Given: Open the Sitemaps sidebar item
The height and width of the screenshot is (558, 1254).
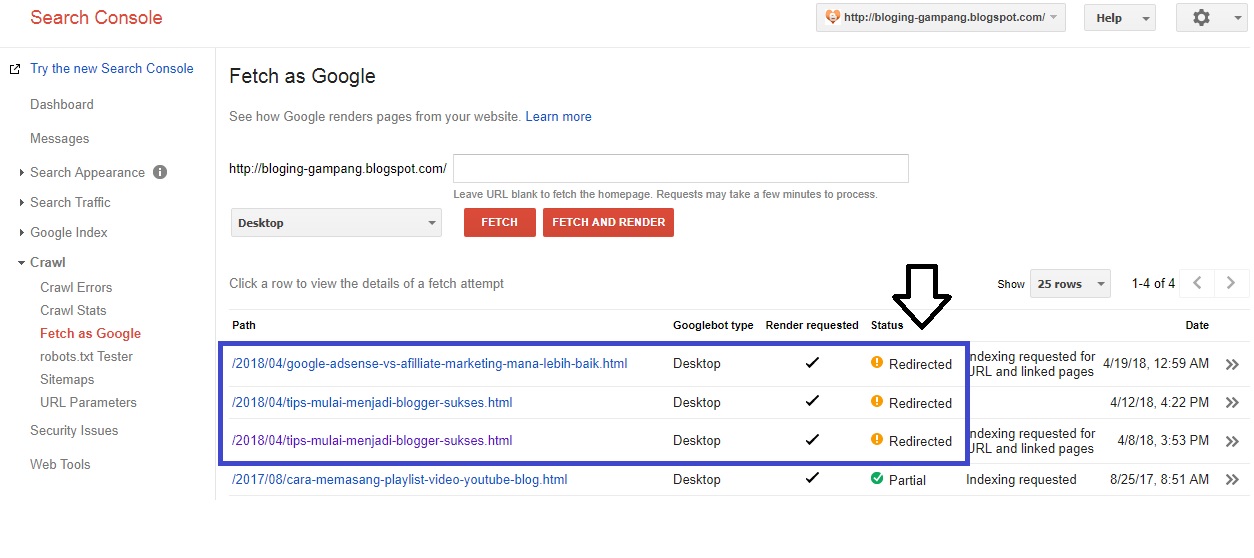Looking at the screenshot, I should pyautogui.click(x=67, y=379).
